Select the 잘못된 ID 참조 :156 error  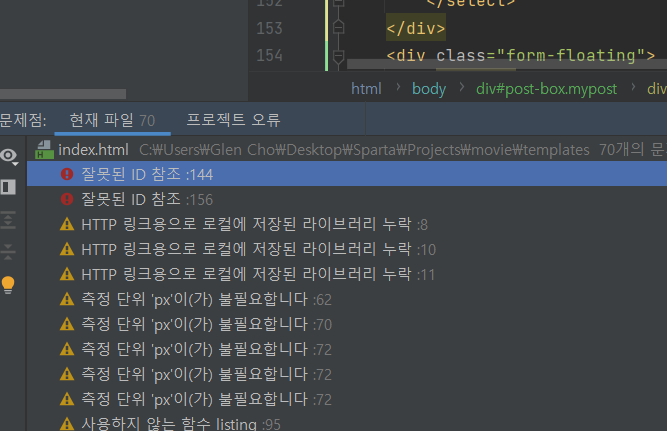point(347,199)
